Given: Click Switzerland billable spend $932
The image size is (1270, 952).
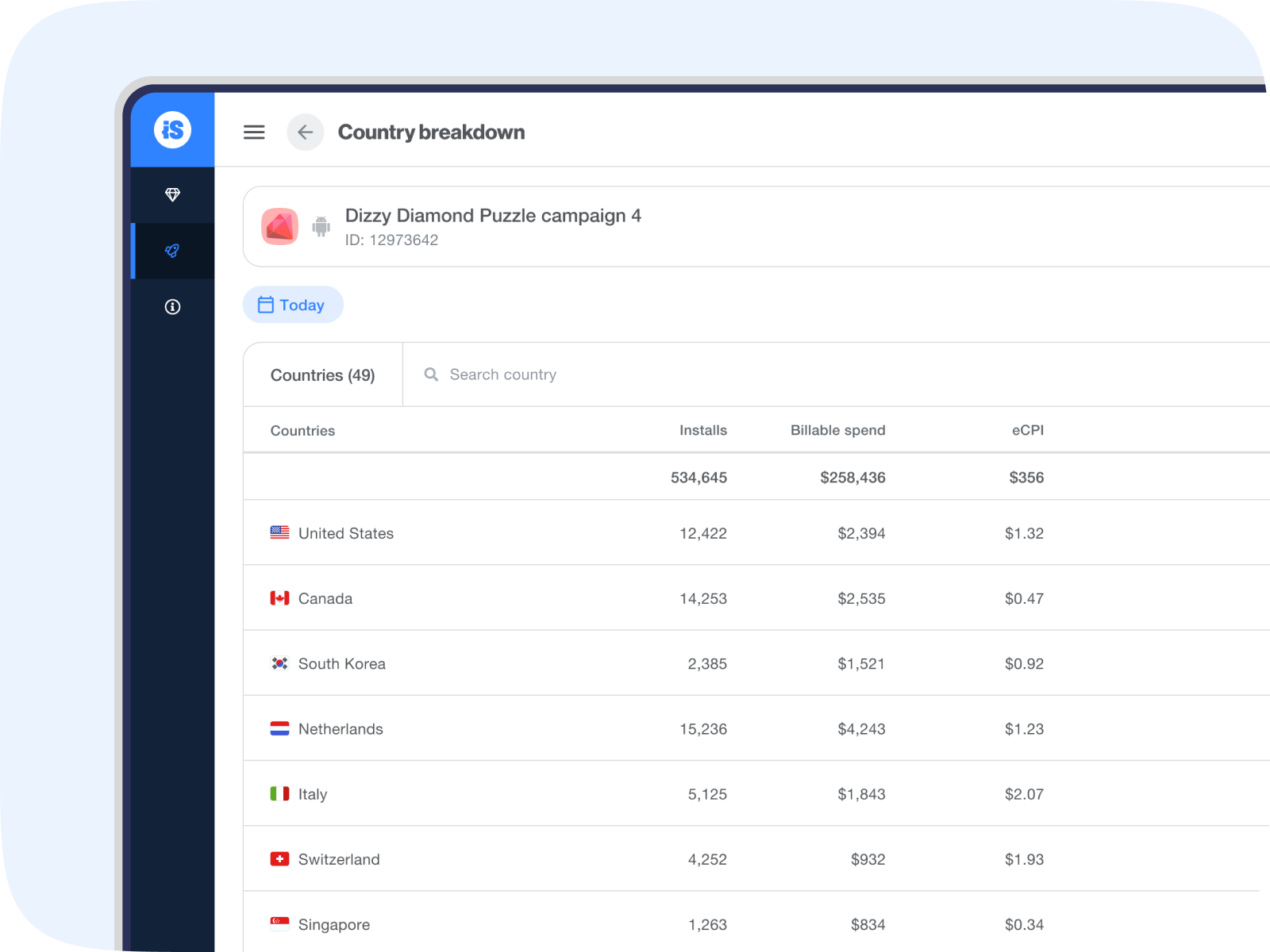Looking at the screenshot, I should click(868, 859).
